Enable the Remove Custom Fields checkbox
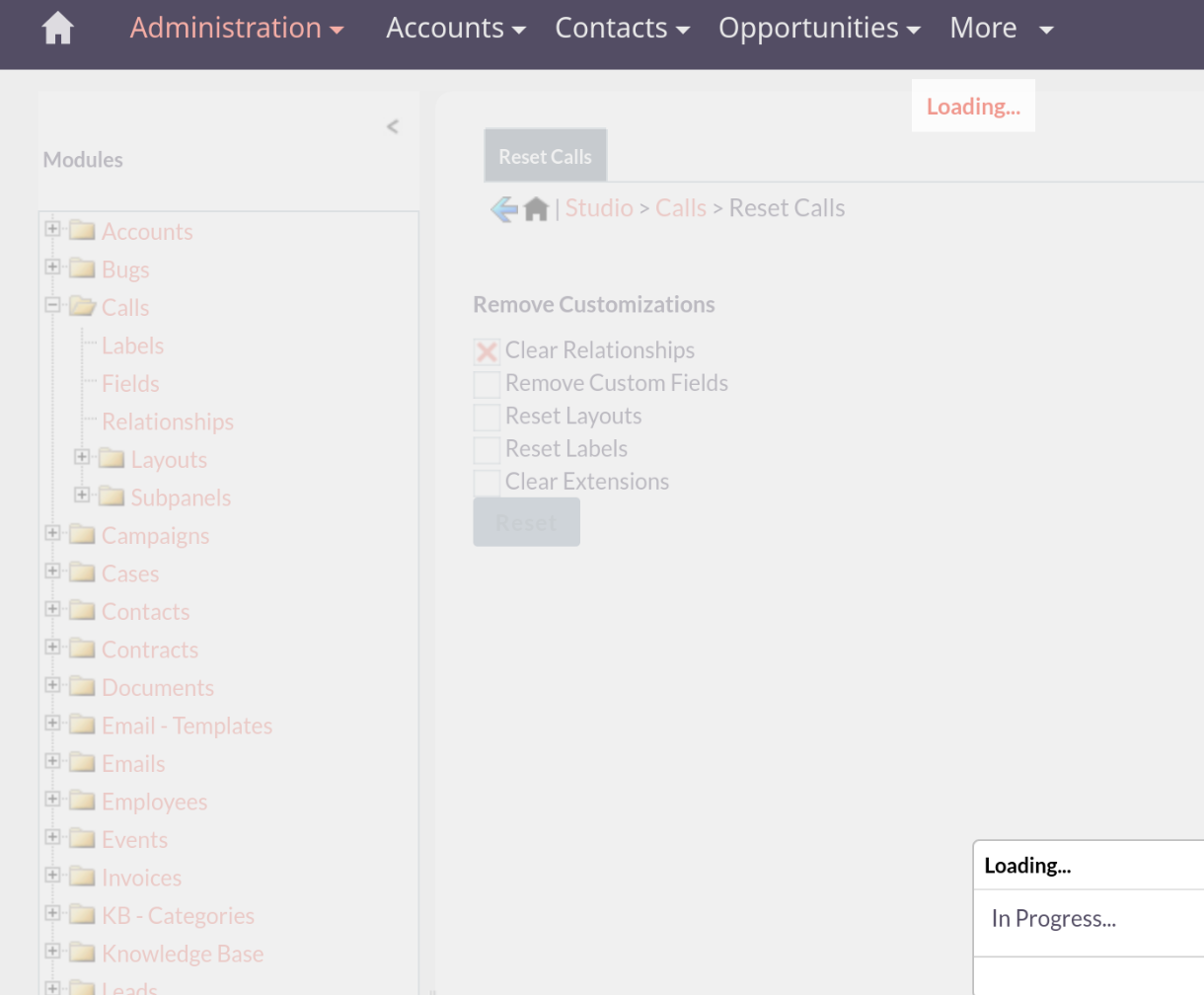The width and height of the screenshot is (1204, 995). (x=487, y=384)
